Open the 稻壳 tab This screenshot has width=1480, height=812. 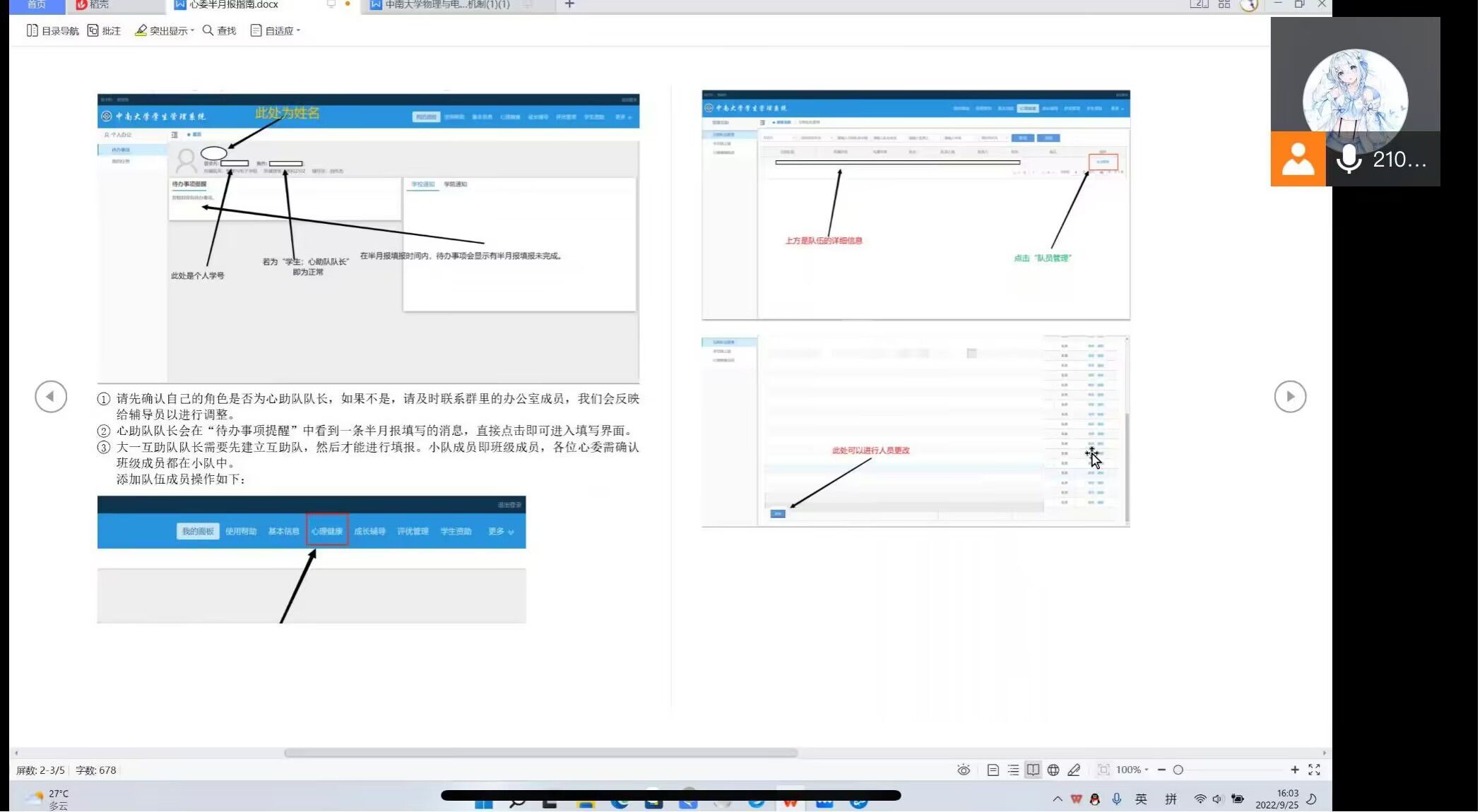pos(93,5)
